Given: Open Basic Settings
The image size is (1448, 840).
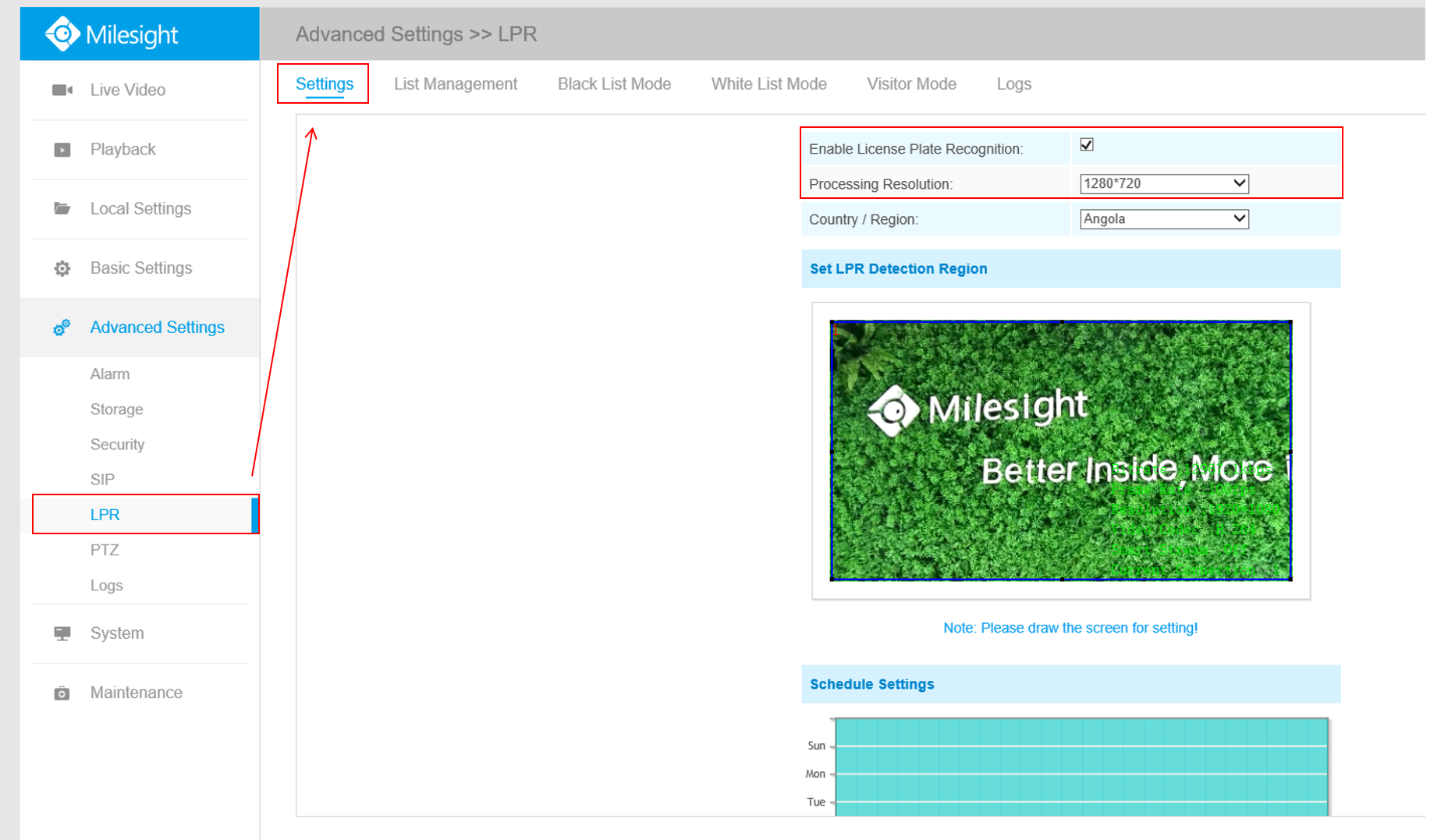Looking at the screenshot, I should point(140,268).
